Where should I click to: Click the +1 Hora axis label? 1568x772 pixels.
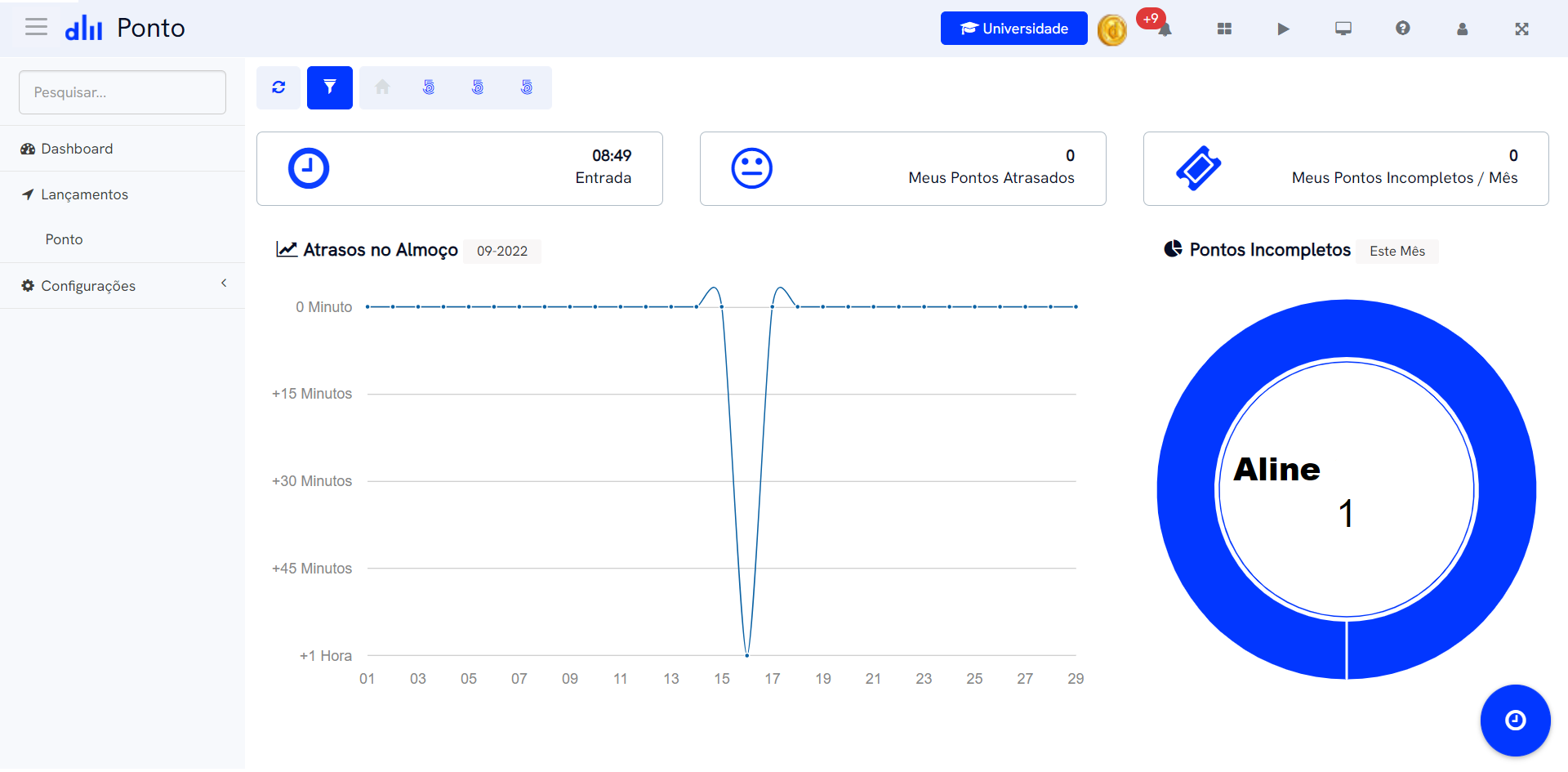coord(326,656)
